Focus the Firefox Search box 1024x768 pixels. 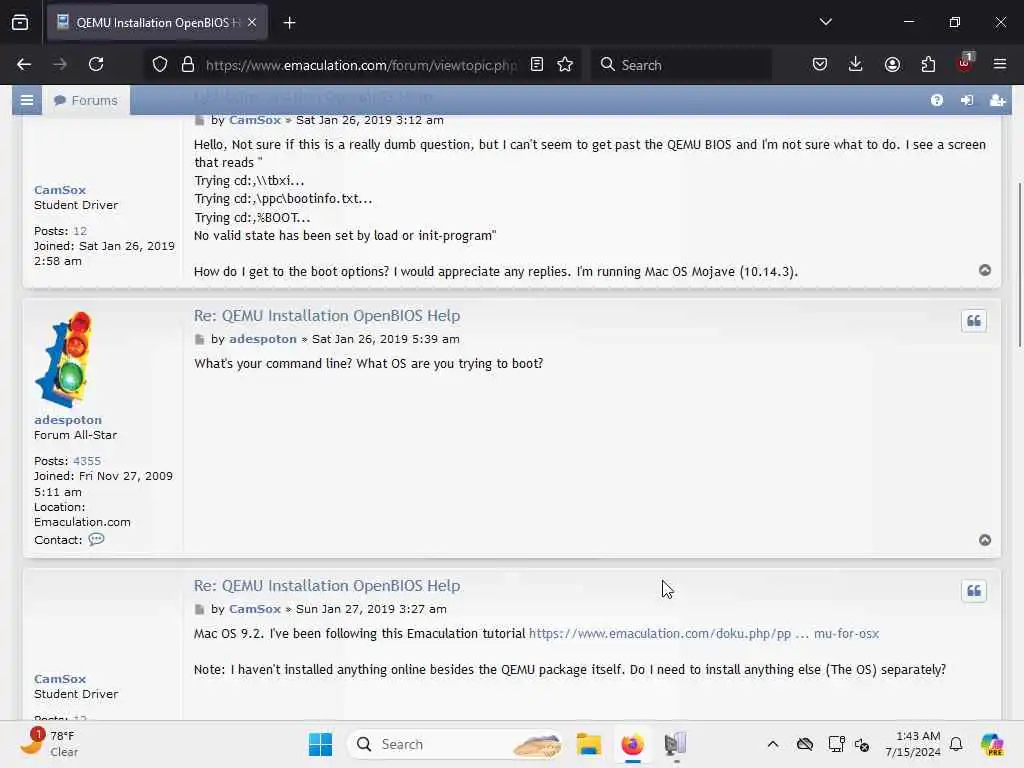pyautogui.click(x=681, y=65)
